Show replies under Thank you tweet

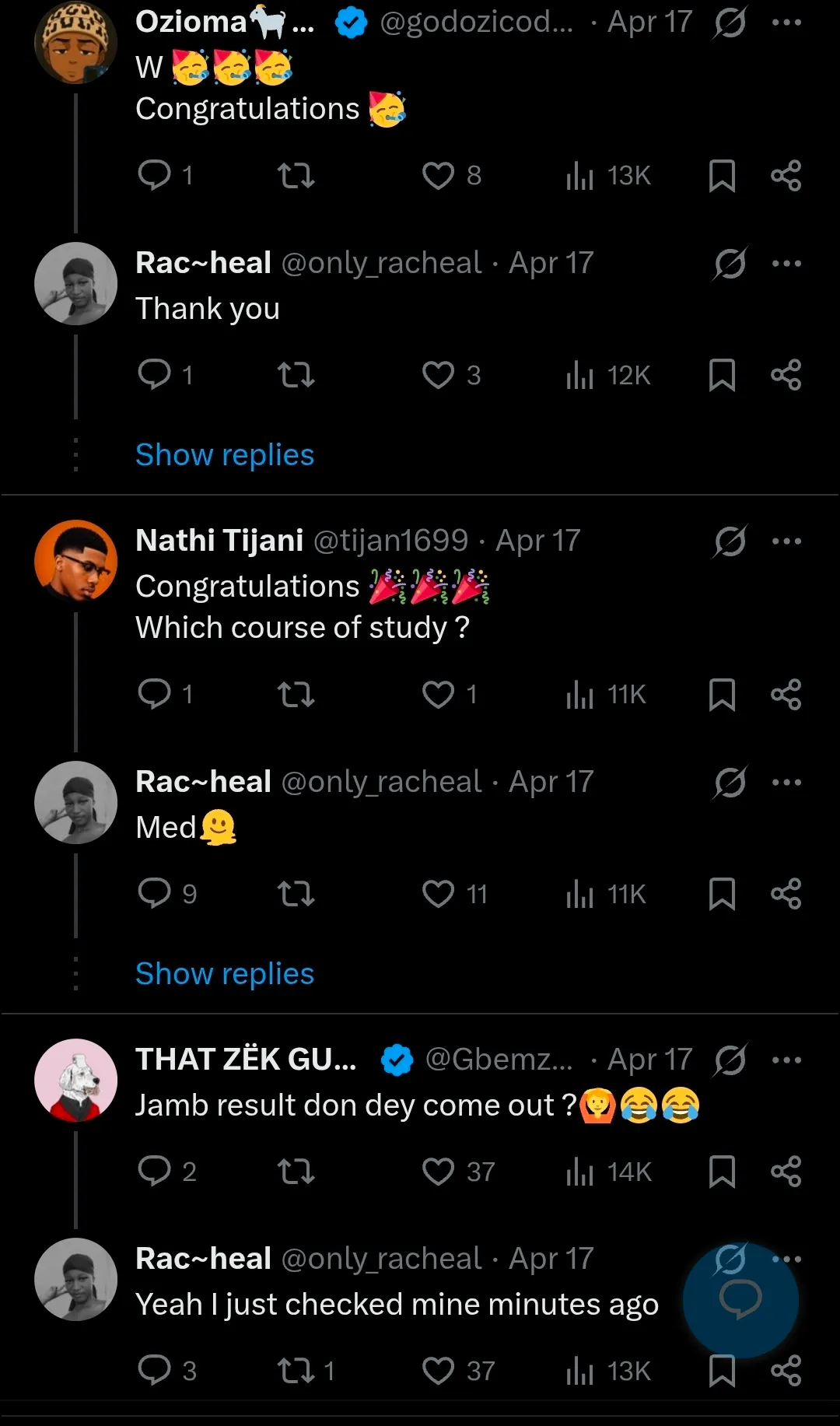click(224, 455)
